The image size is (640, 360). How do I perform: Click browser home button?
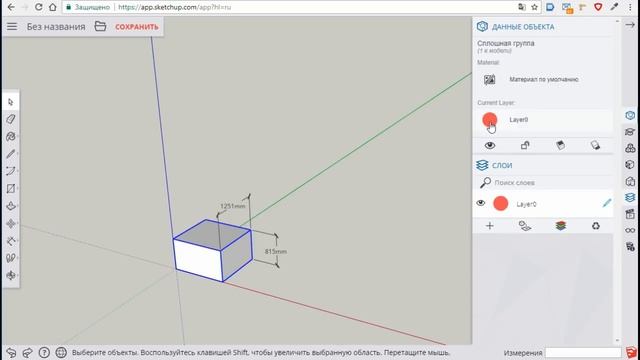pyautogui.click(x=53, y=7)
